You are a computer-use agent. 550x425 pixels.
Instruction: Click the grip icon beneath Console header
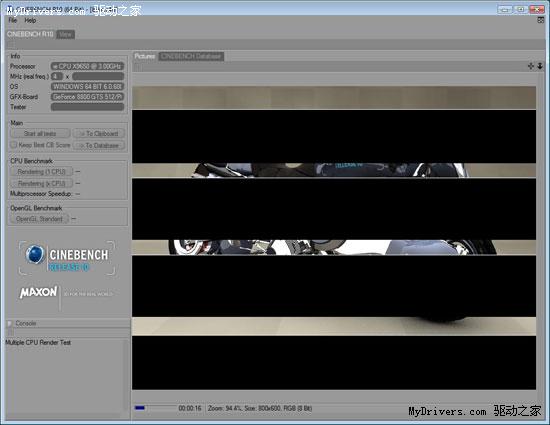click(x=10, y=332)
